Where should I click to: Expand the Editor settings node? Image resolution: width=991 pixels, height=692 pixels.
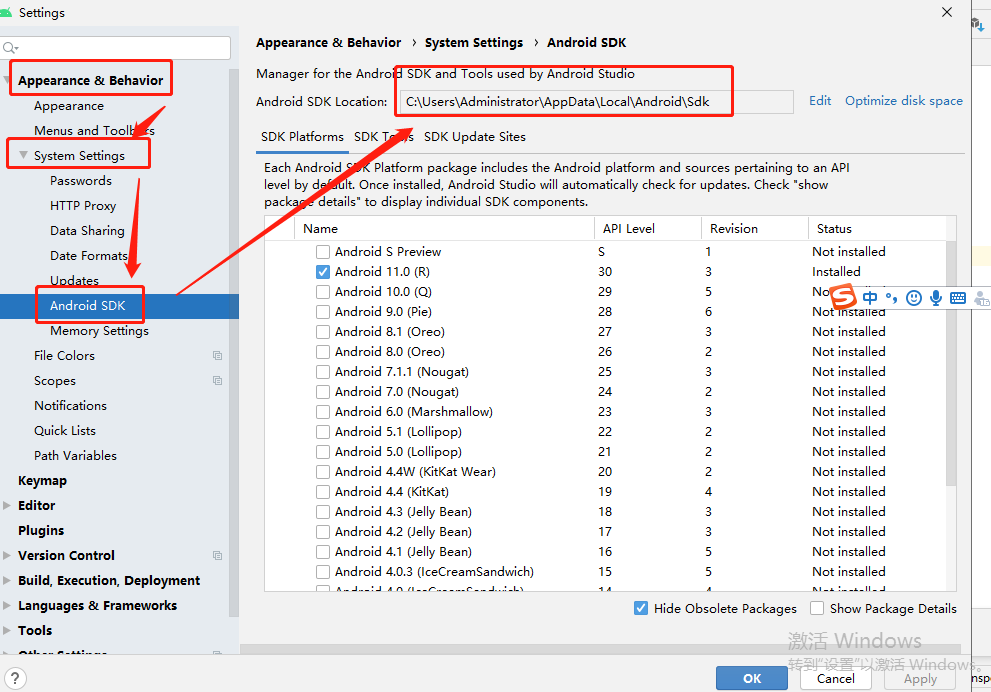point(7,505)
